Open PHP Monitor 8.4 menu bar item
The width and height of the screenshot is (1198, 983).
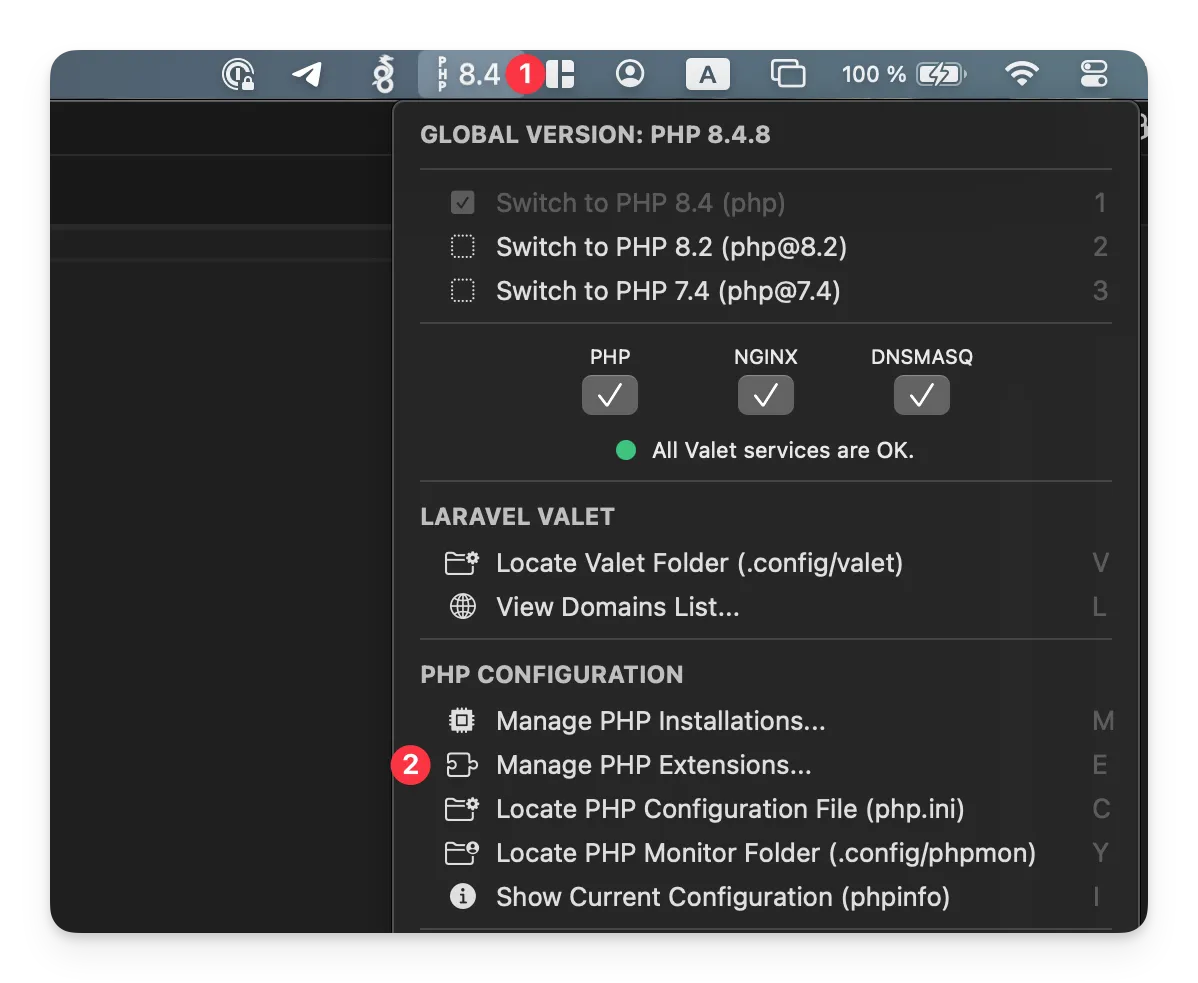coord(469,74)
